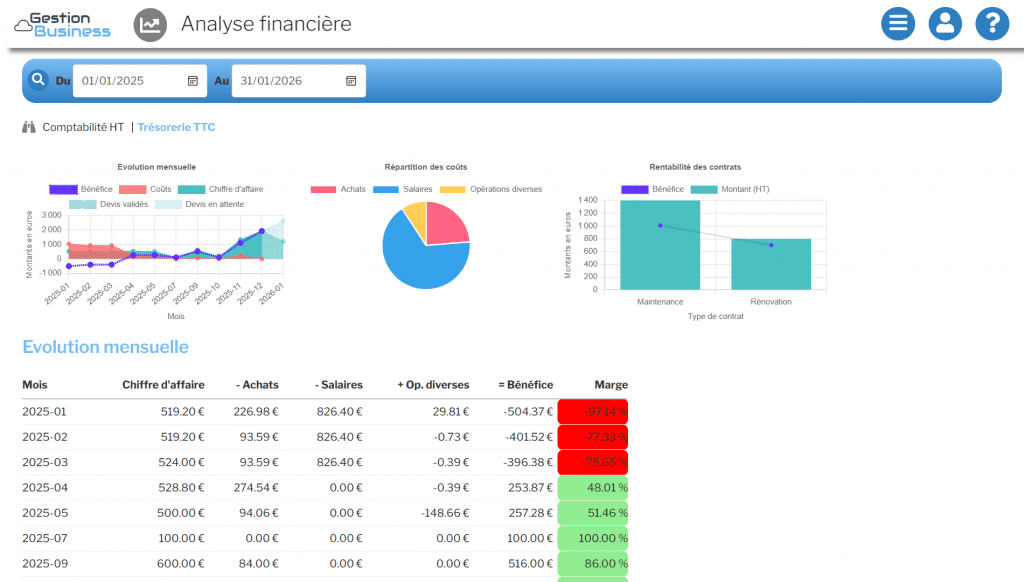Screen dimensions: 1024x582
Task: Click the Salaires legend color swatch
Action: click(x=385, y=189)
